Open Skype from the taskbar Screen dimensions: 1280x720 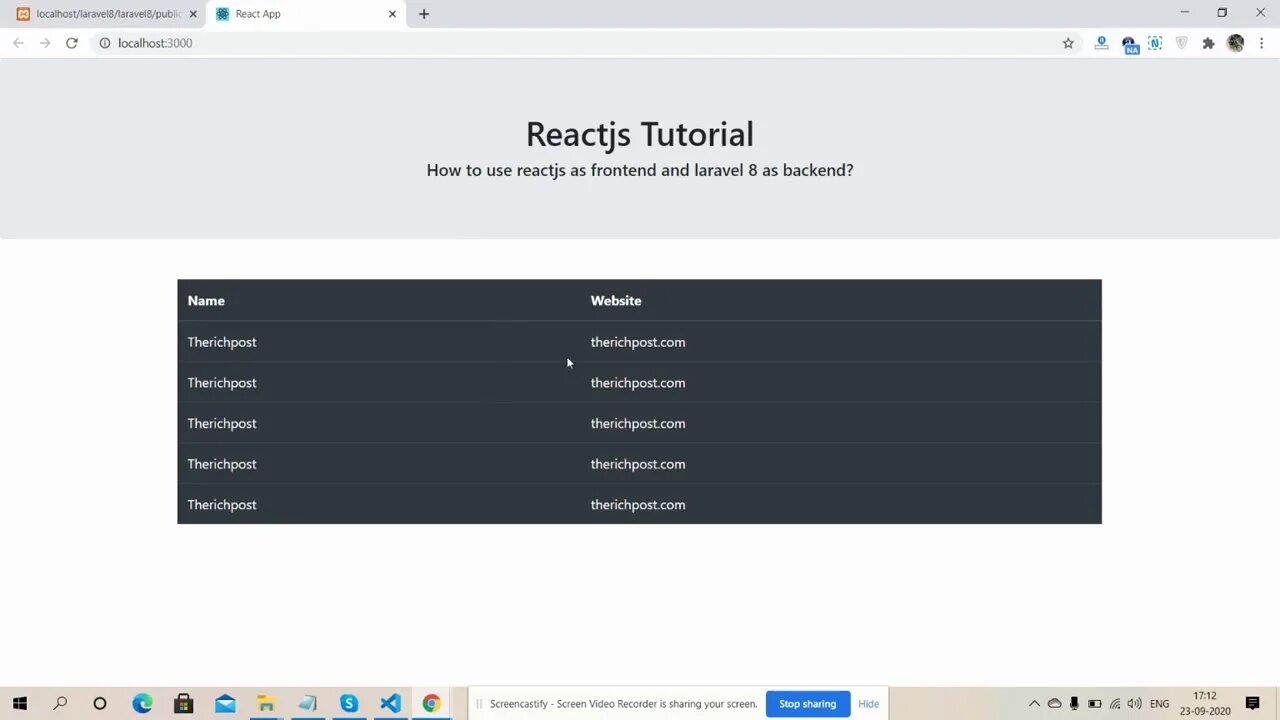click(x=349, y=704)
